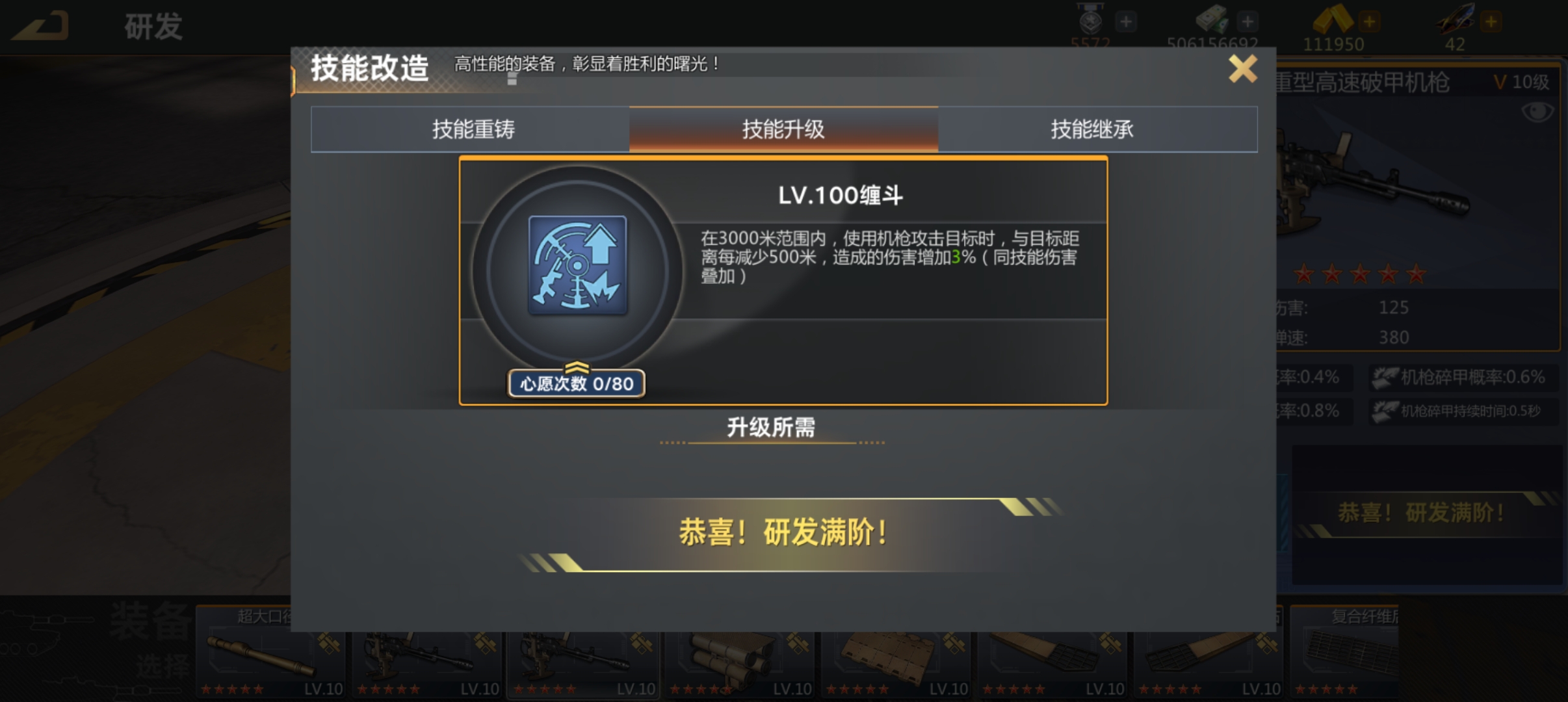Screen dimensions: 1568x702
Task: Add medals with the plus icon
Action: pos(1125,21)
